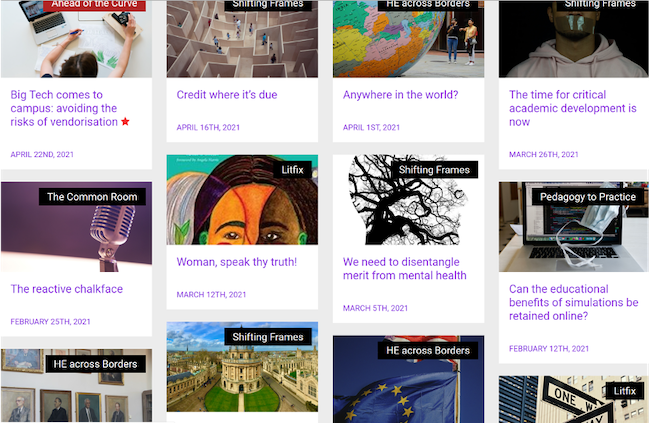Viewport: 650px width, 423px height.
Task: Select 'HE across Borders' tag on portraits image
Action: (x=95, y=364)
